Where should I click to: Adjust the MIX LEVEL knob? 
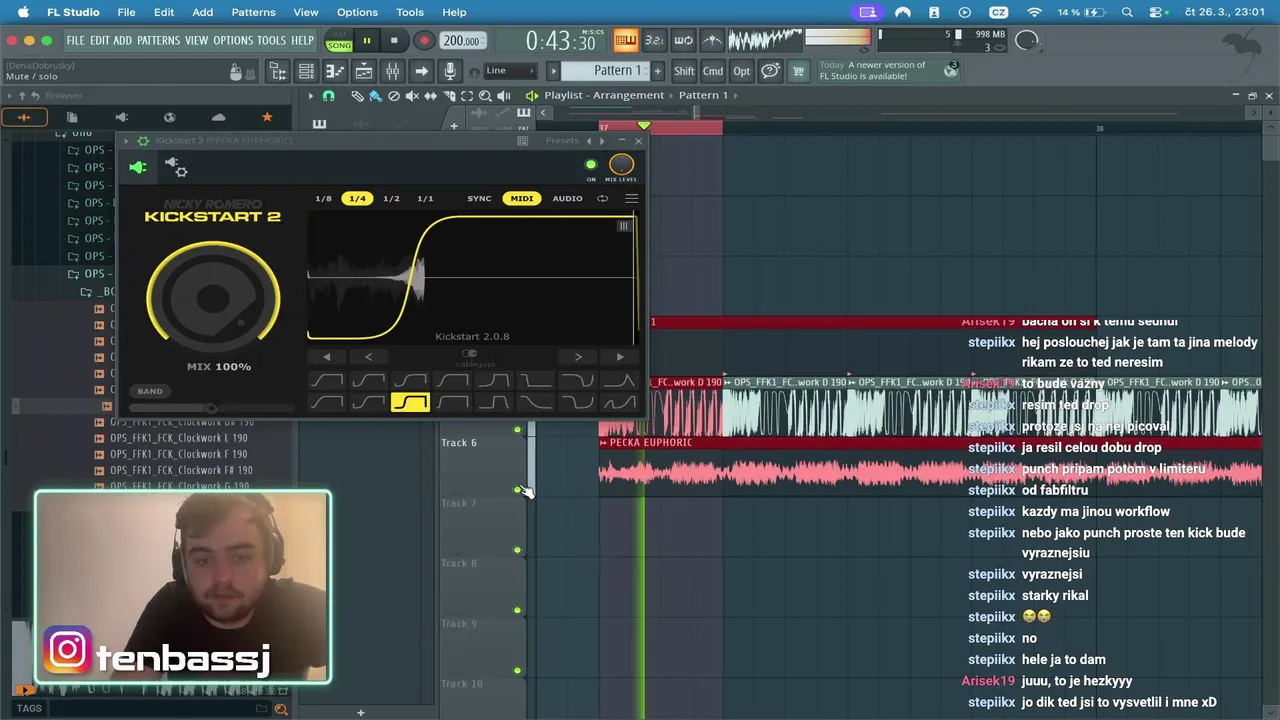point(621,165)
